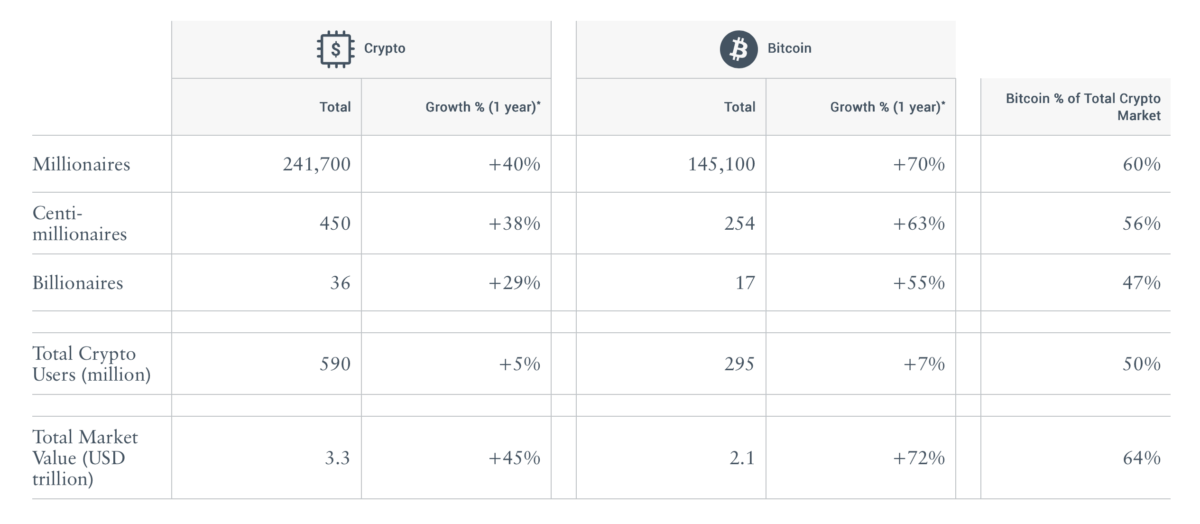
Task: Click Bitcoin % of Total Crypto Market header
Action: 1083,107
